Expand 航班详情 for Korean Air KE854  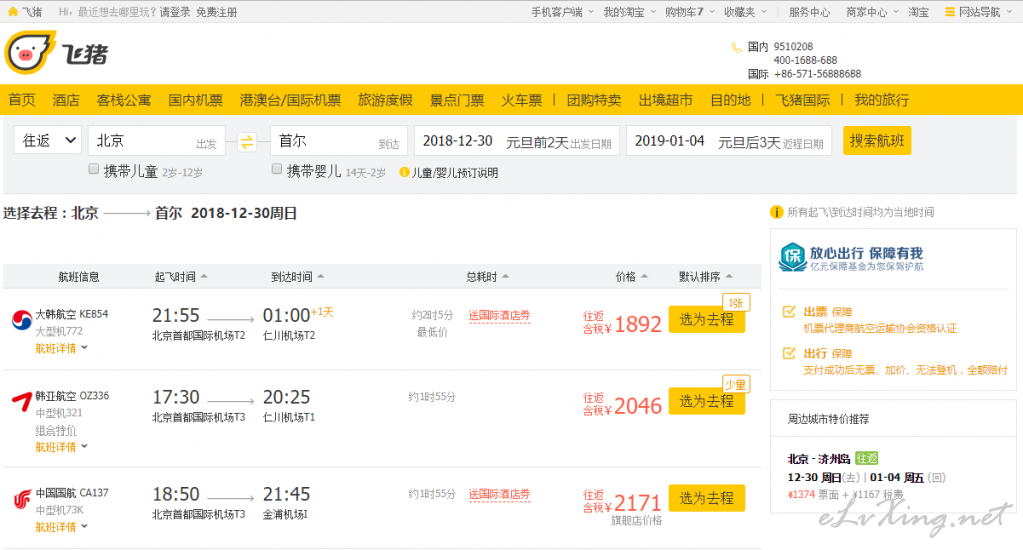click(x=61, y=348)
